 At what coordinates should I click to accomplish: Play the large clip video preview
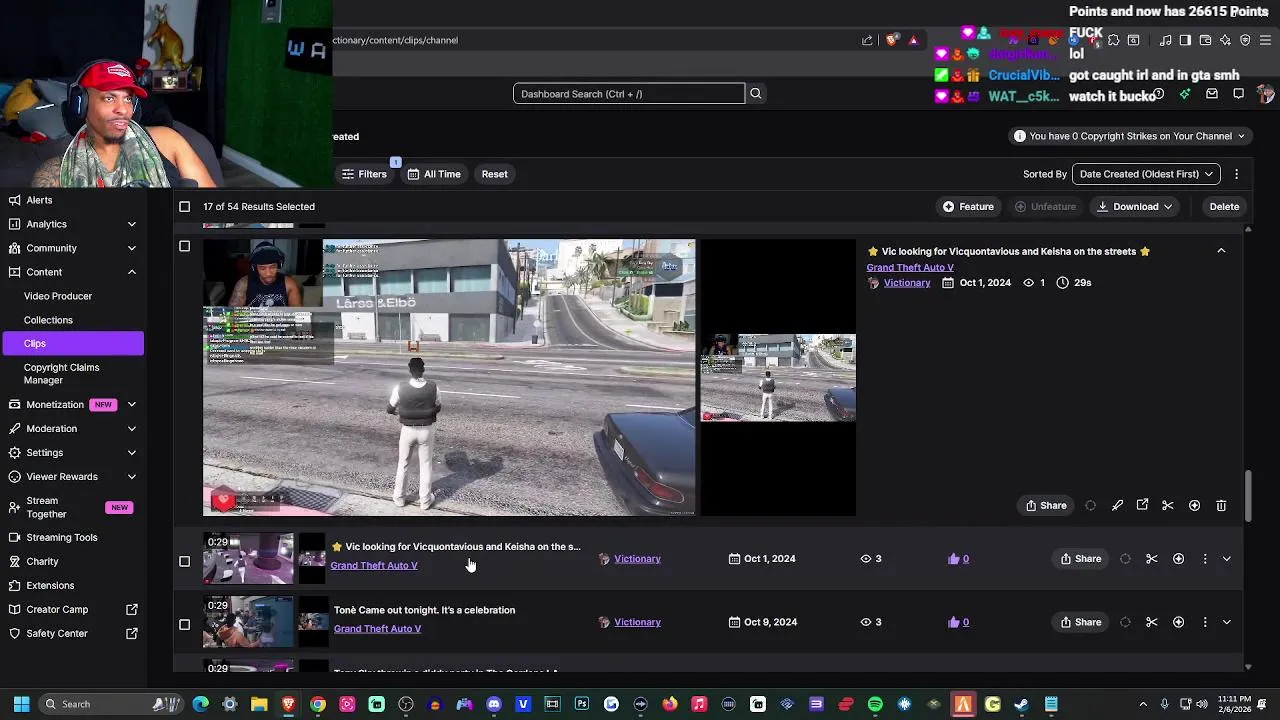point(449,378)
